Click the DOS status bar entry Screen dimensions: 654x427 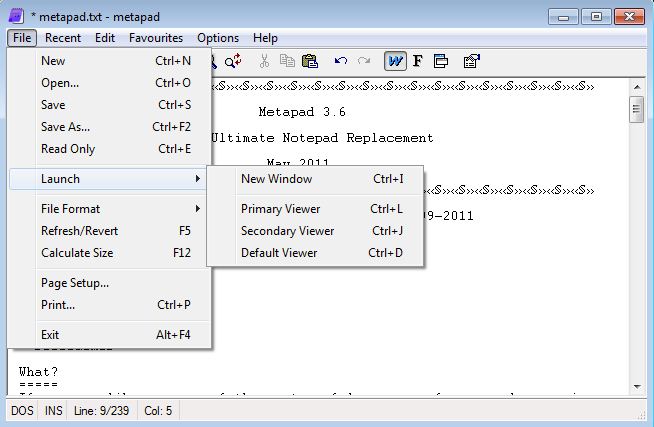click(22, 411)
